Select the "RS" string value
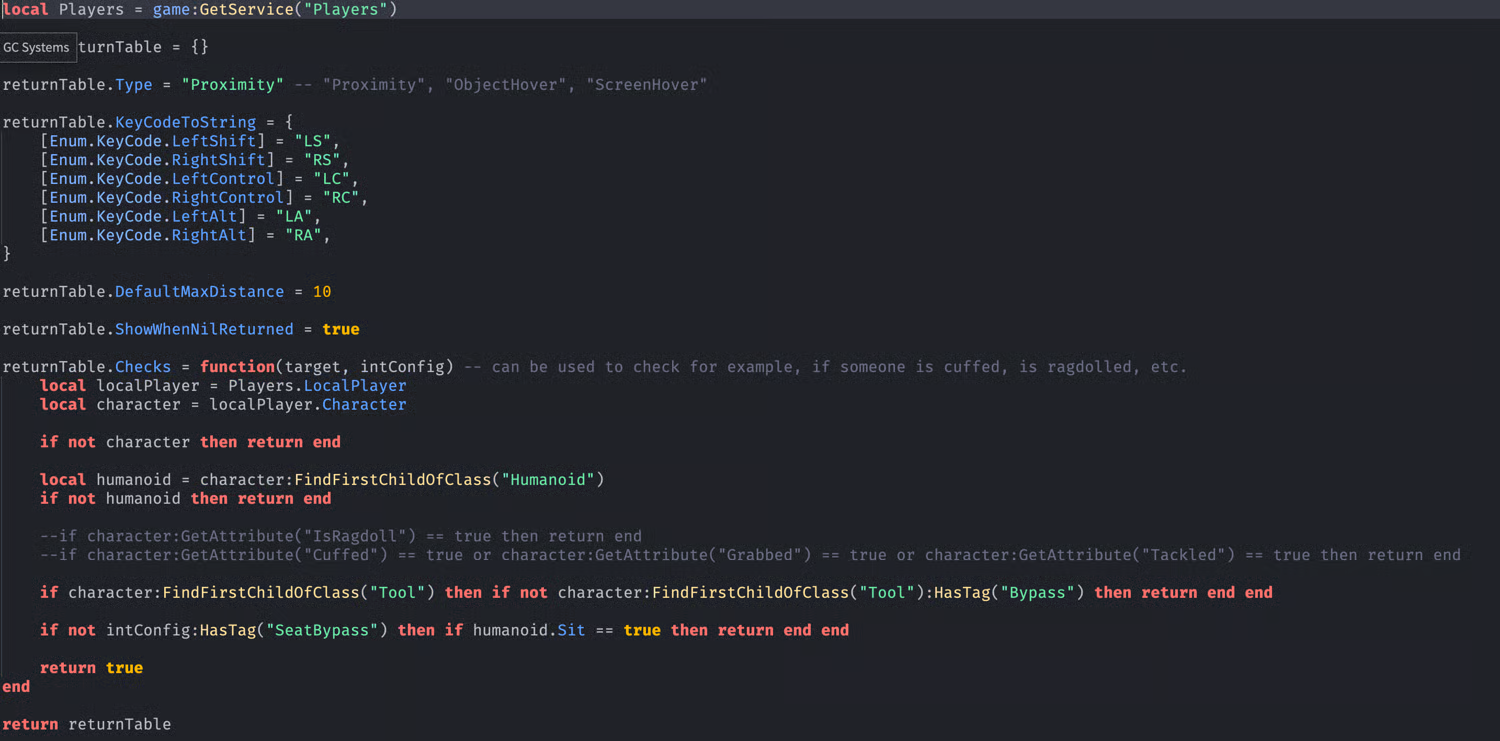 pyautogui.click(x=322, y=160)
